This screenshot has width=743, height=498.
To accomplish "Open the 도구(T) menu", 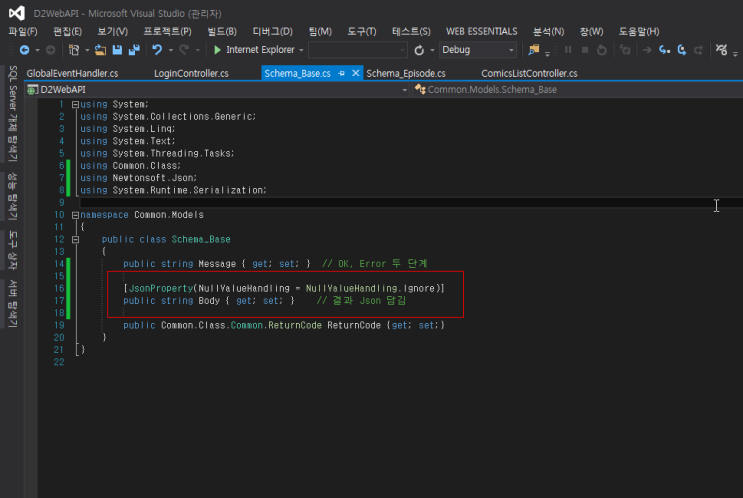I will tap(362, 32).
